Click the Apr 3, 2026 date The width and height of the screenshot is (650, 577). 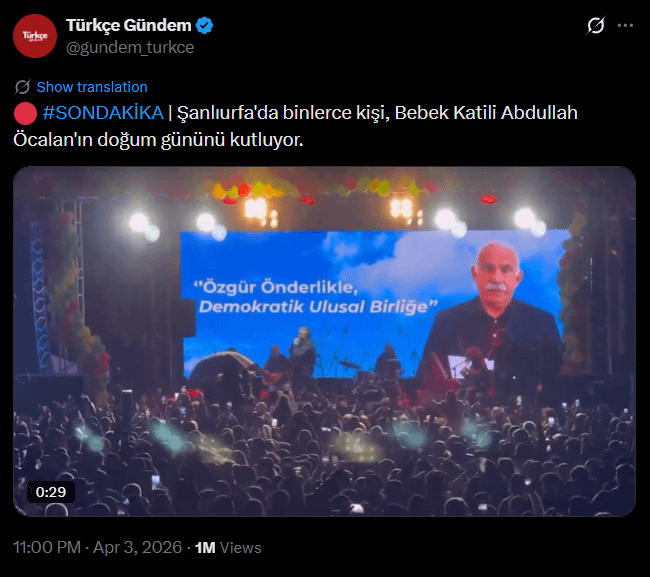(x=137, y=547)
